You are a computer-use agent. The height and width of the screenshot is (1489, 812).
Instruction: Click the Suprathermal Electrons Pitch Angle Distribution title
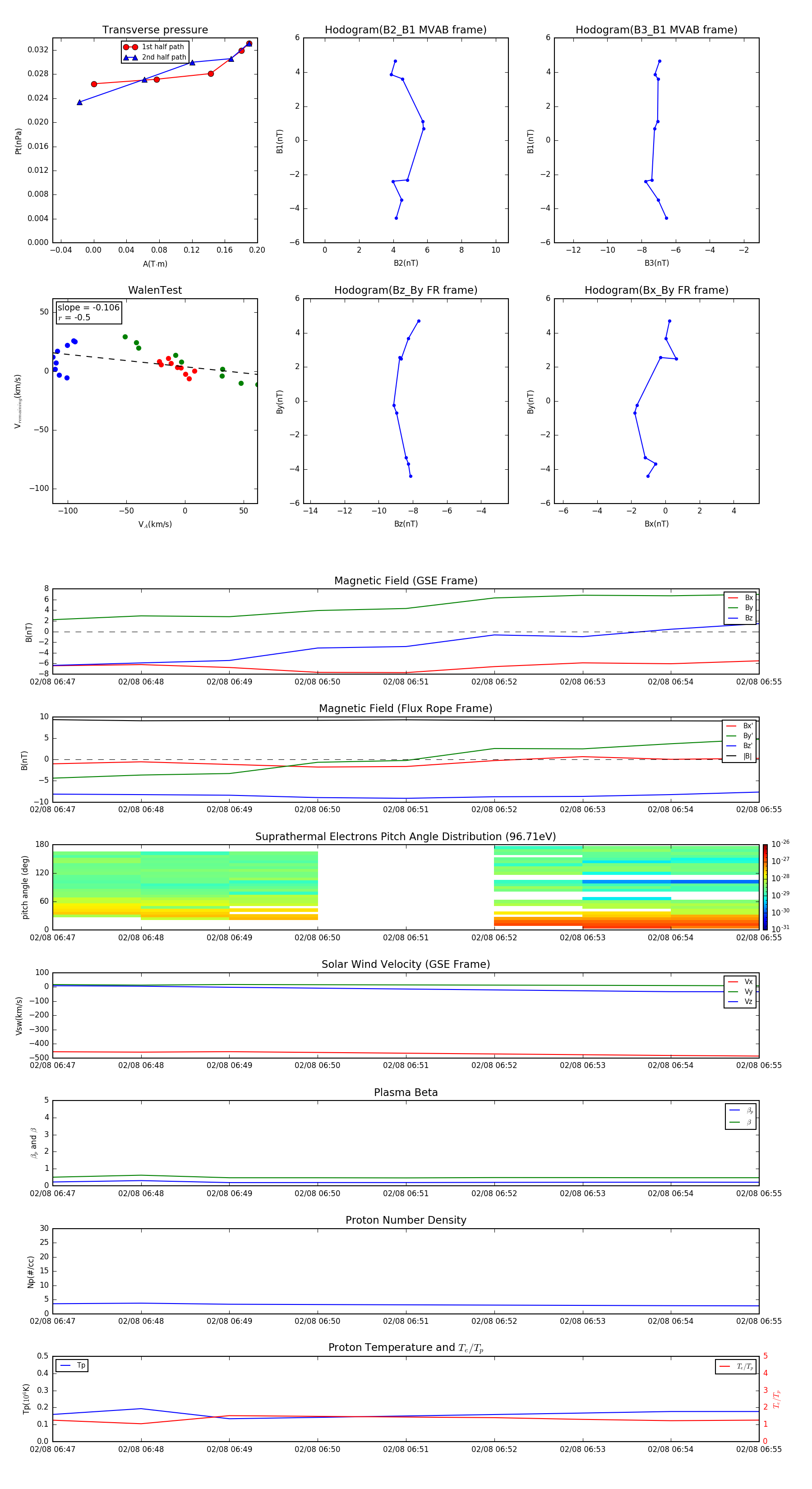coord(406,837)
